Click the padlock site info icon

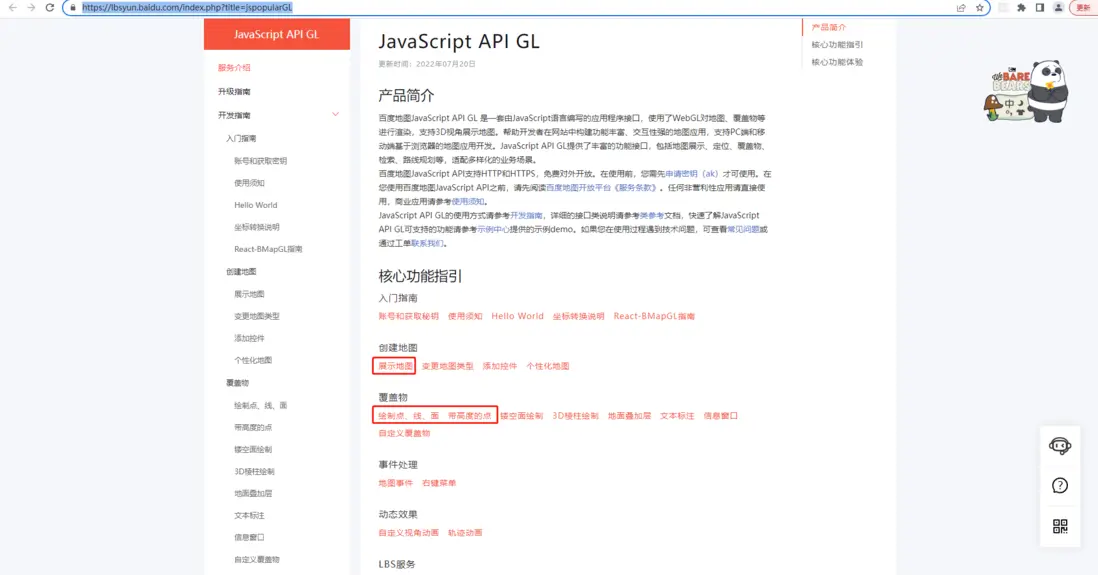73,8
